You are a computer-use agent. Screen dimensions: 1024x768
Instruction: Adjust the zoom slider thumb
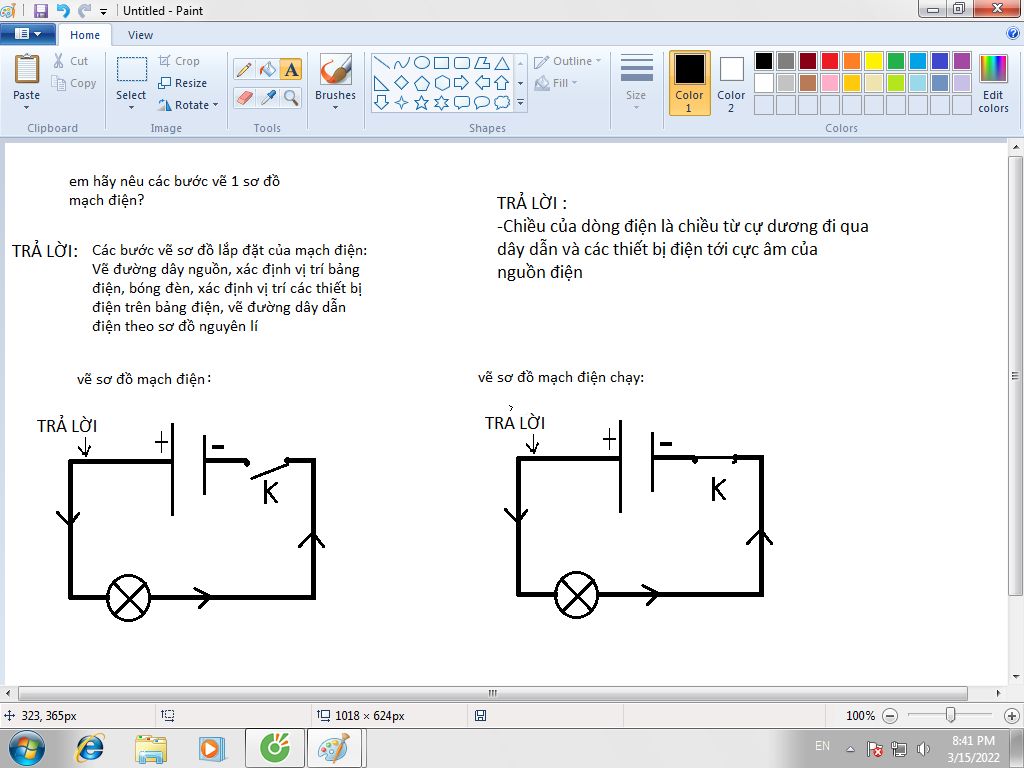point(951,715)
